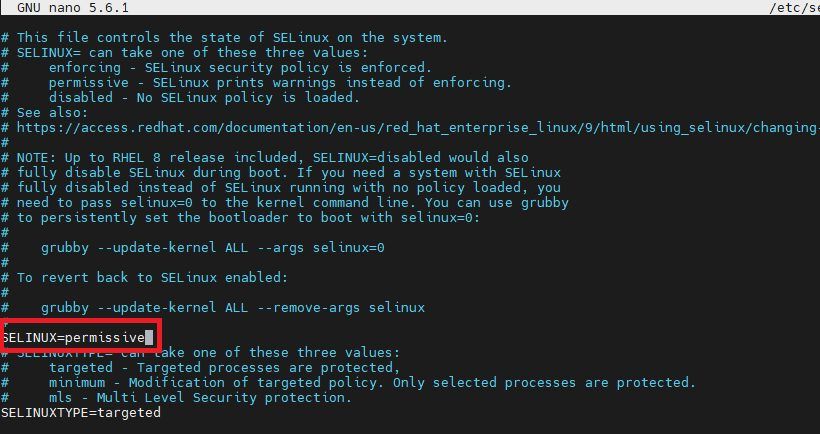The image size is (820, 434).
Task: Click the file path in title bar
Action: tap(794, 8)
